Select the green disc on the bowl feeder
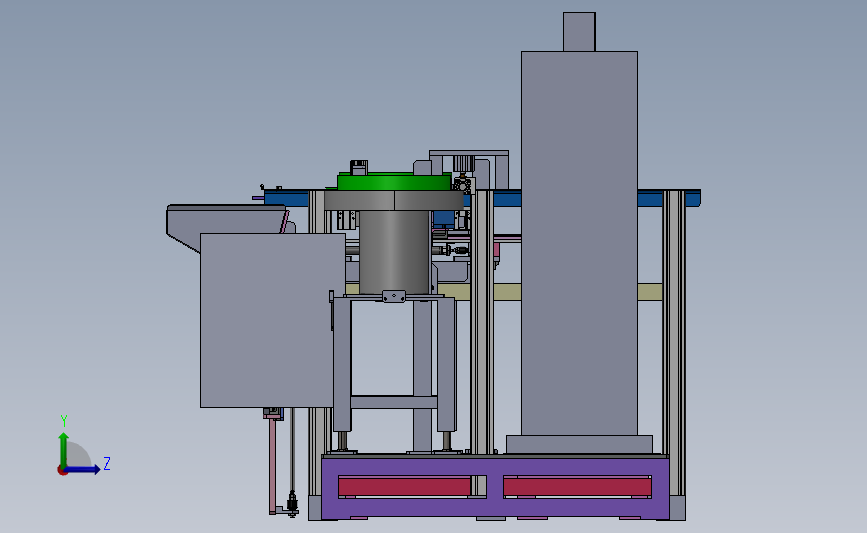 pos(394,181)
